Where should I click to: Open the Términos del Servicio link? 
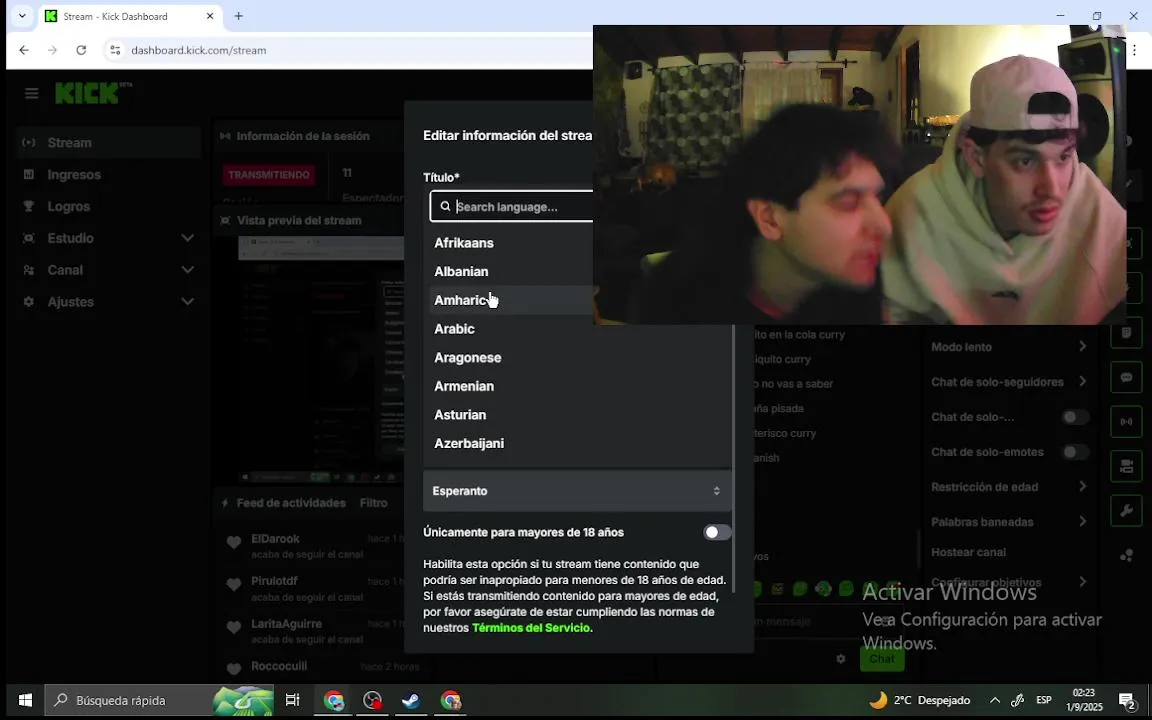(530, 628)
